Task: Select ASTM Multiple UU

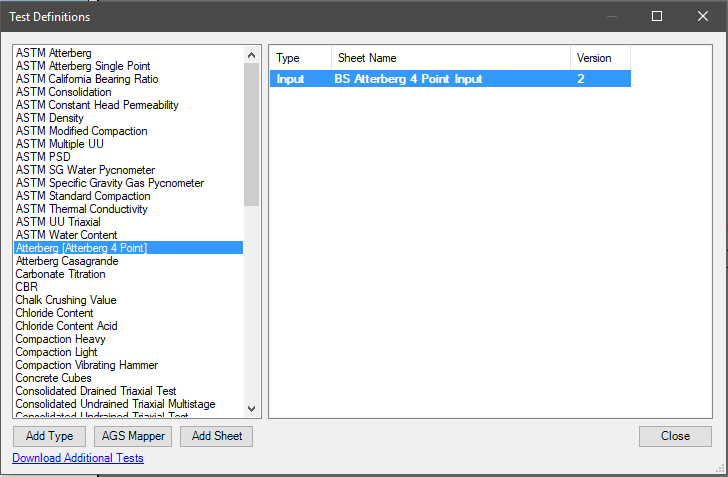Action: click(x=128, y=144)
